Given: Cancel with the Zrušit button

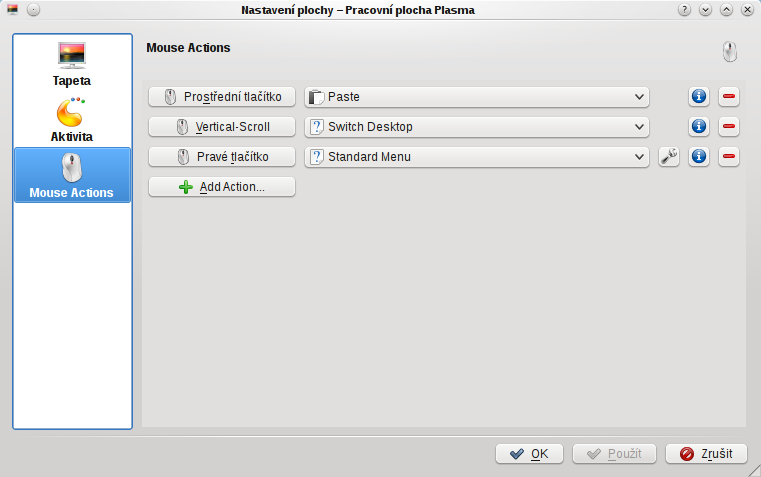Looking at the screenshot, I should [706, 454].
